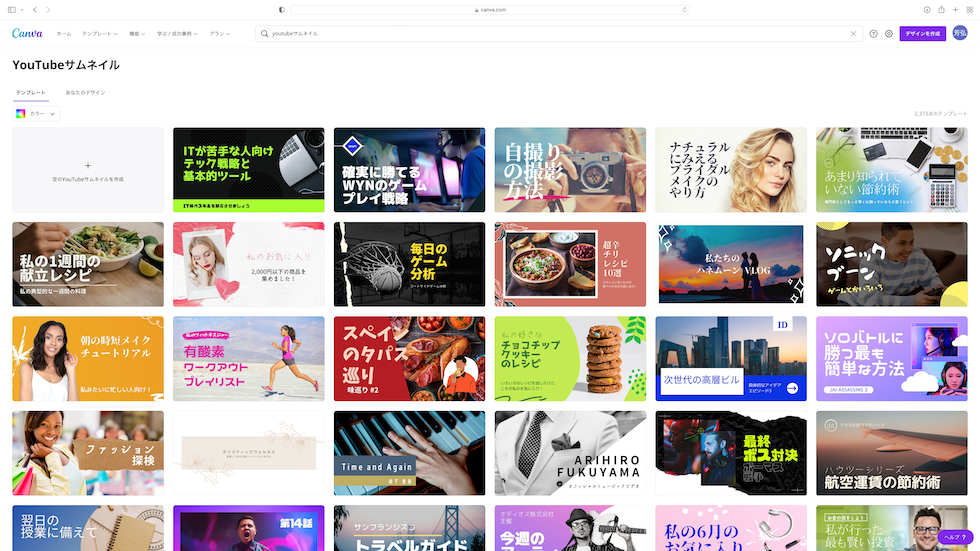Click the canva.com address bar

pos(490,9)
